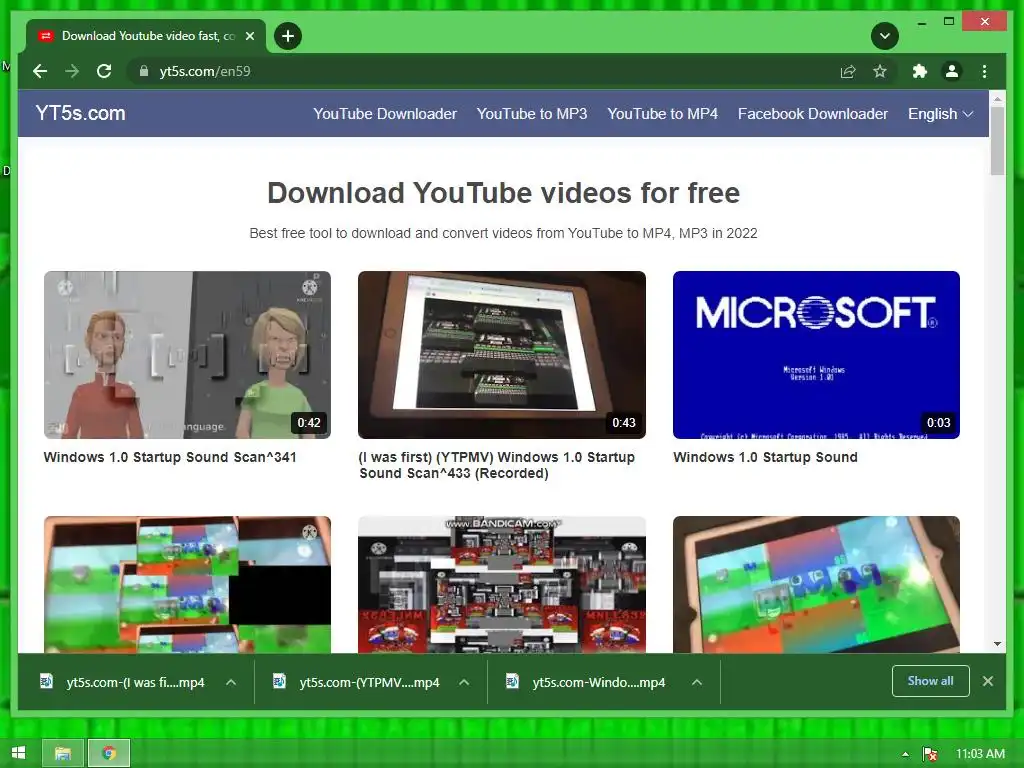Open the Bandicam watermark video thumbnail
This screenshot has height=768, width=1024.
(502, 584)
